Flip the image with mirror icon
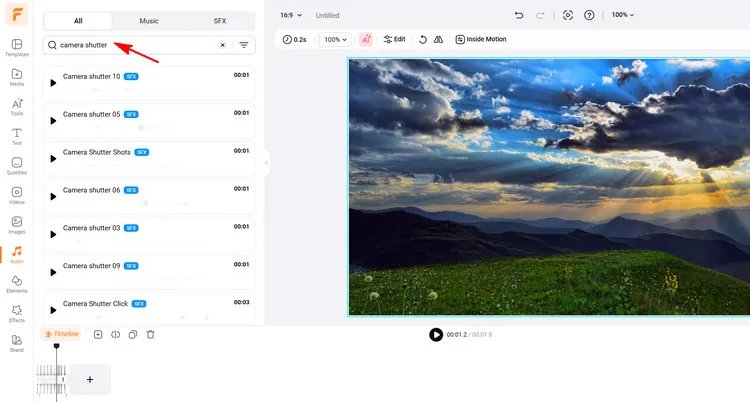Image resolution: width=750 pixels, height=402 pixels. pos(439,39)
